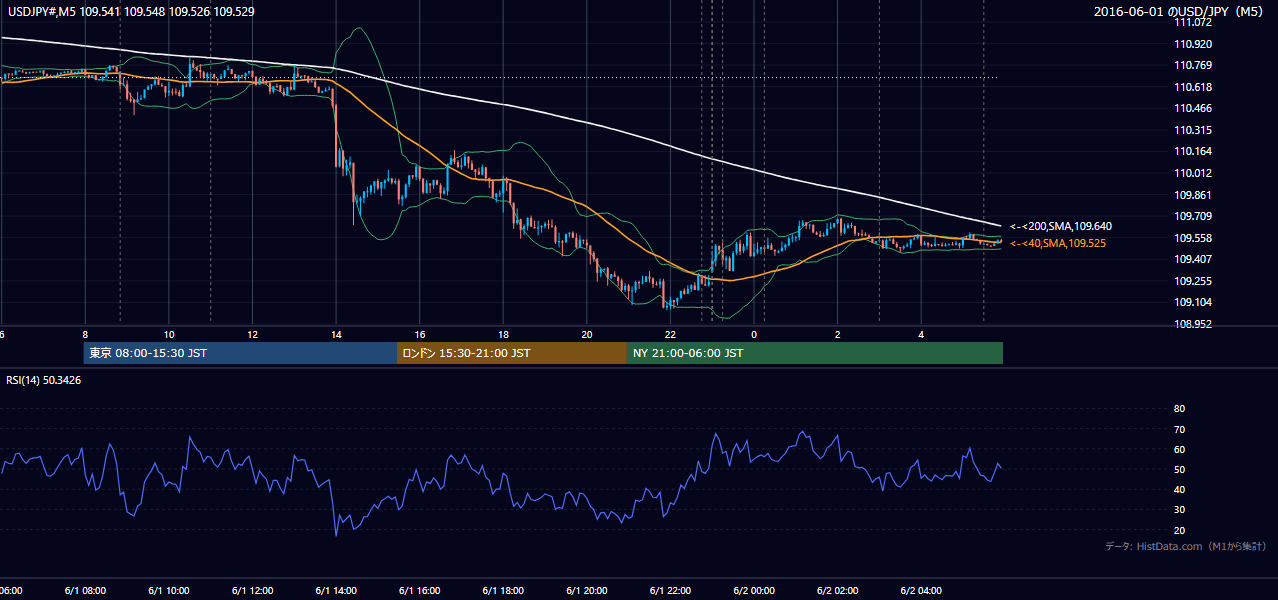Click the 6/1 08:00 time axis label
Screen dimensions: 1278x600
(x=85, y=591)
